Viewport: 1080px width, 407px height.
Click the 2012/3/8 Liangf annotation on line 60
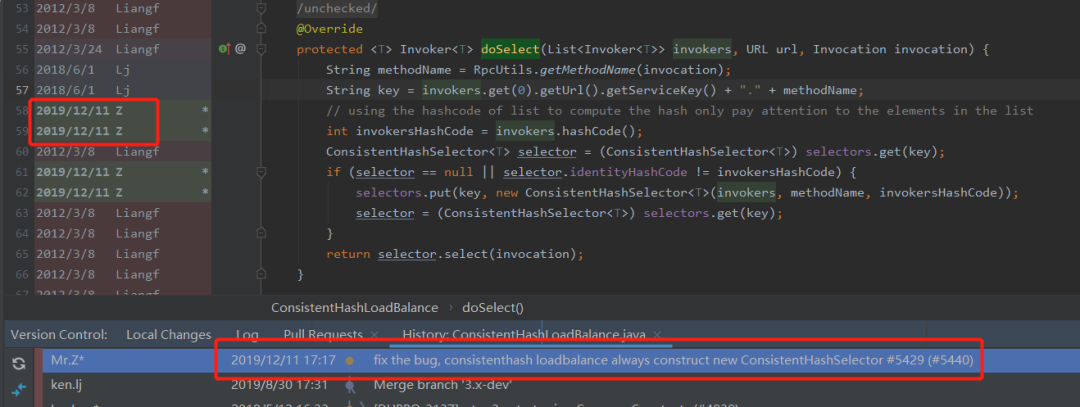(97, 152)
